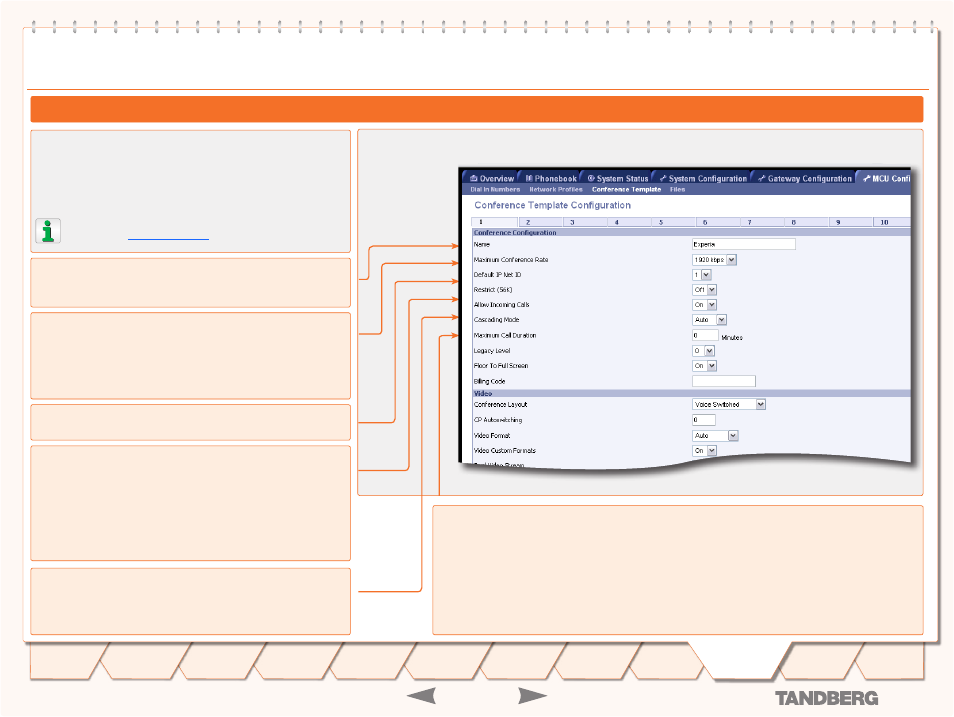Open the Conference Layout Voice Switched dropdown

click(729, 404)
